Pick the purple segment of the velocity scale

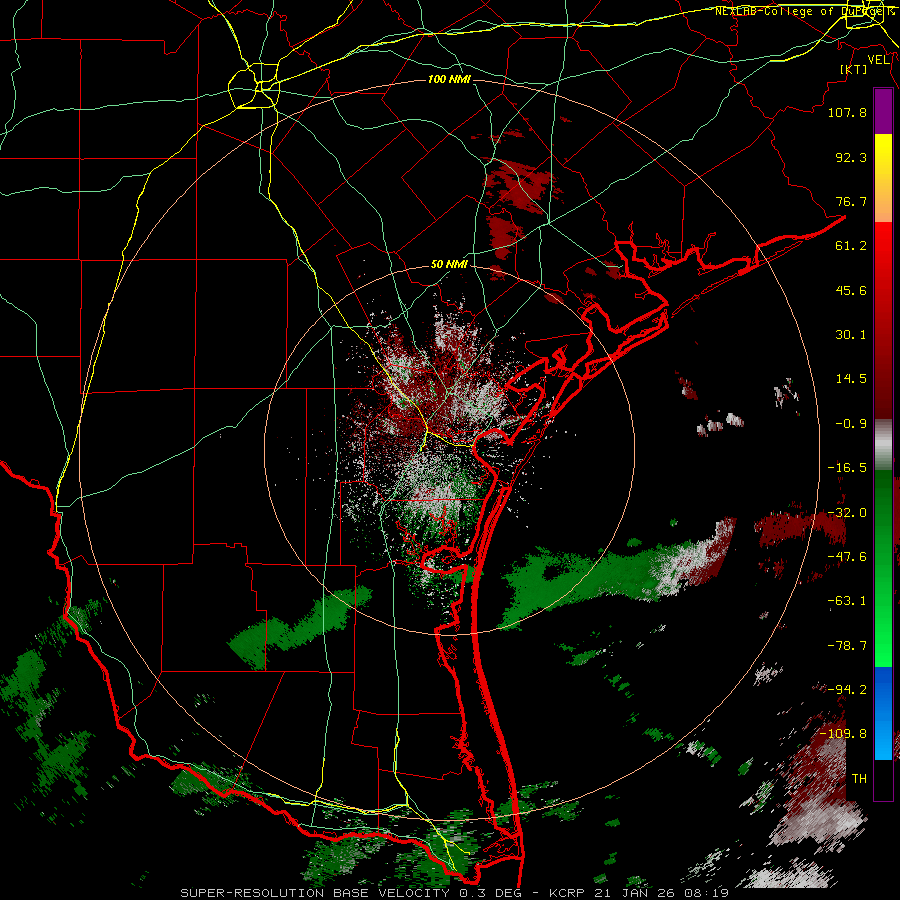click(883, 111)
